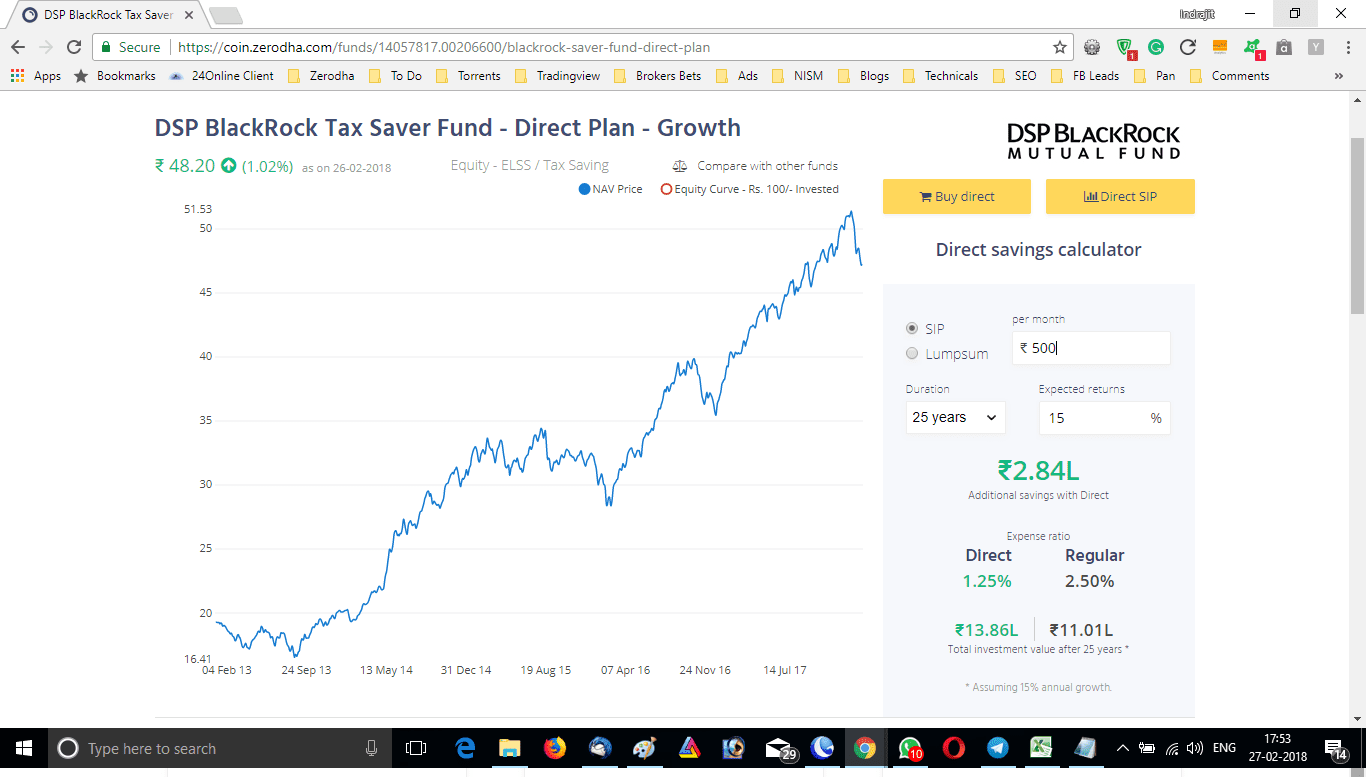Click the Compare with other funds scale icon
The image size is (1366, 777).
pos(680,166)
